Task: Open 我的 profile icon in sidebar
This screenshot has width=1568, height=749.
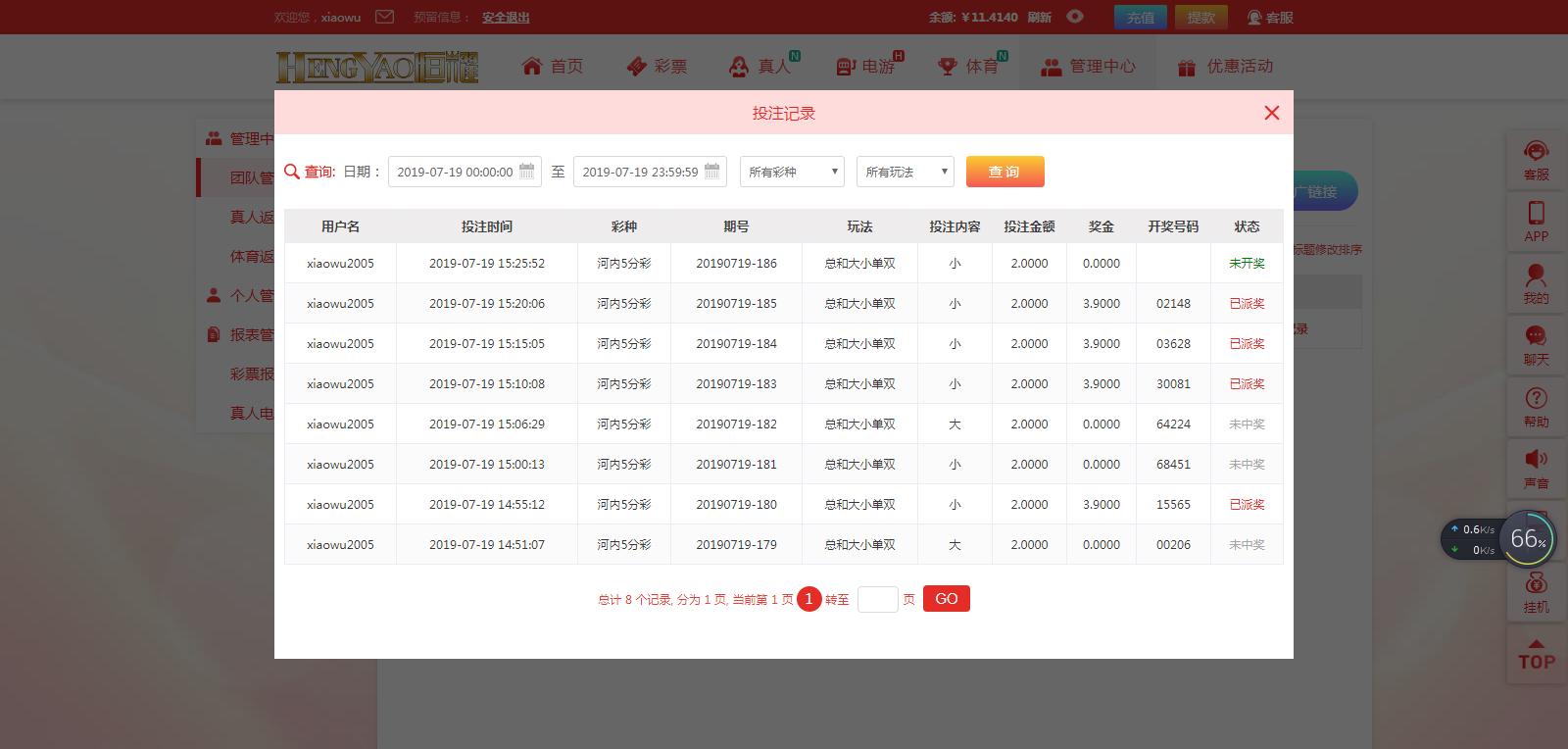Action: click(x=1536, y=284)
